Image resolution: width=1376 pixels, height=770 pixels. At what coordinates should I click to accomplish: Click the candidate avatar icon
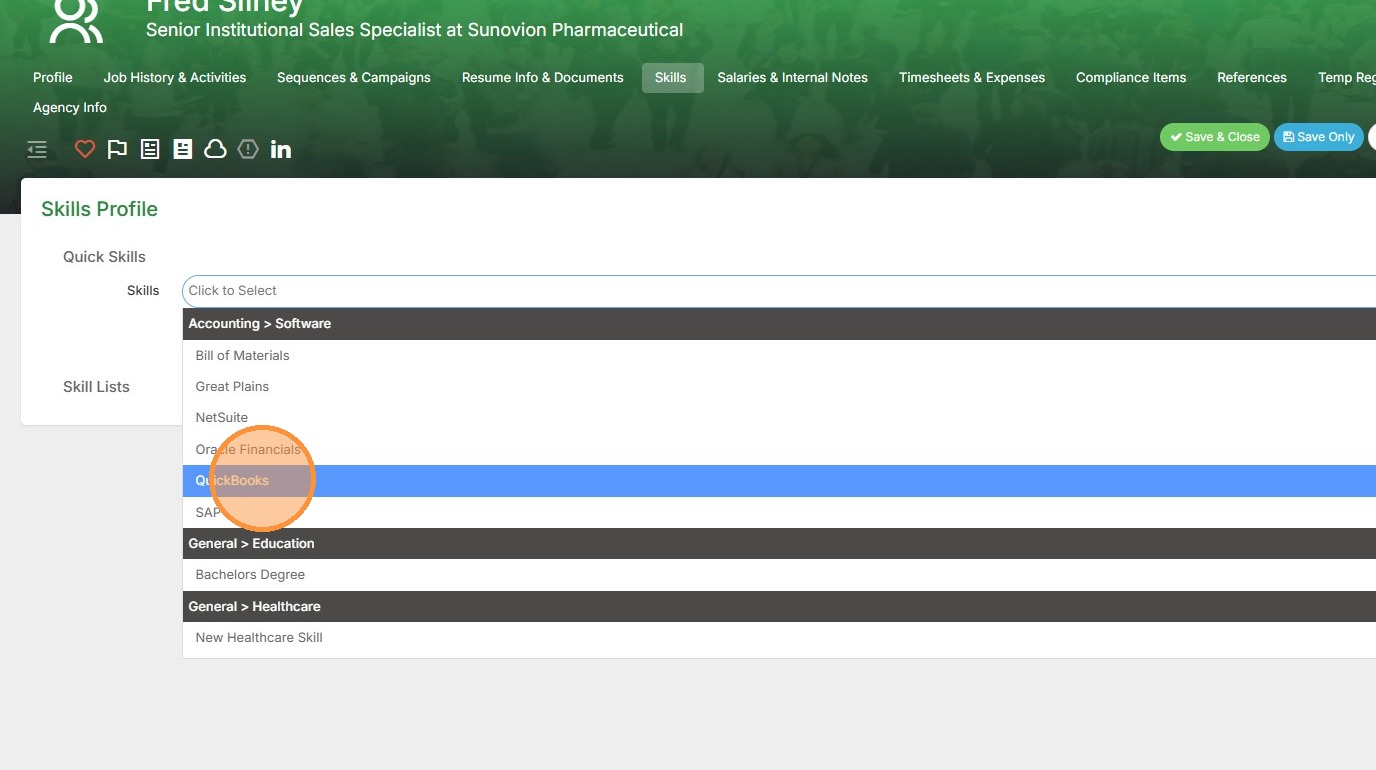pos(76,20)
